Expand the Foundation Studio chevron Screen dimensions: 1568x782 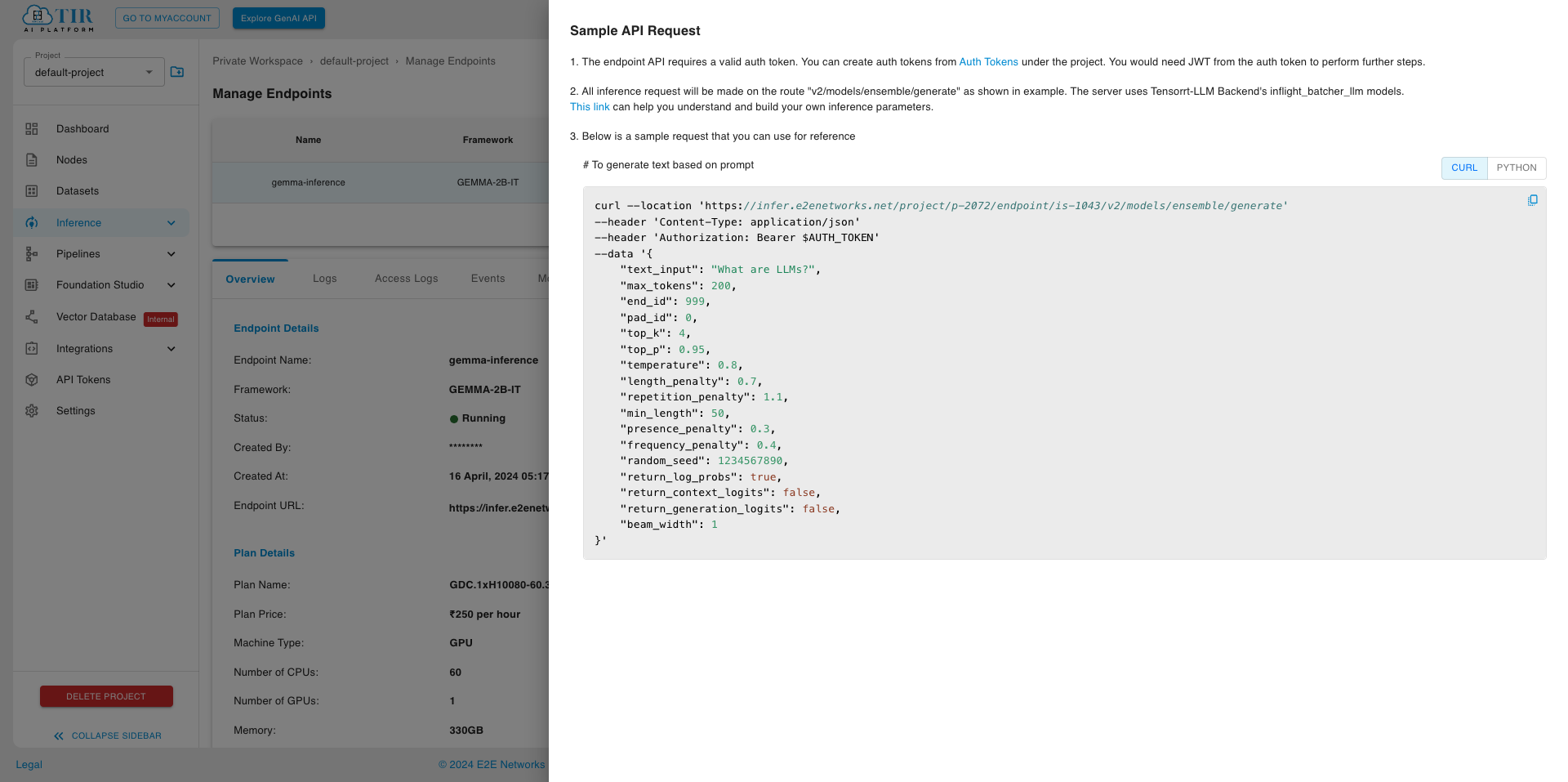(171, 285)
